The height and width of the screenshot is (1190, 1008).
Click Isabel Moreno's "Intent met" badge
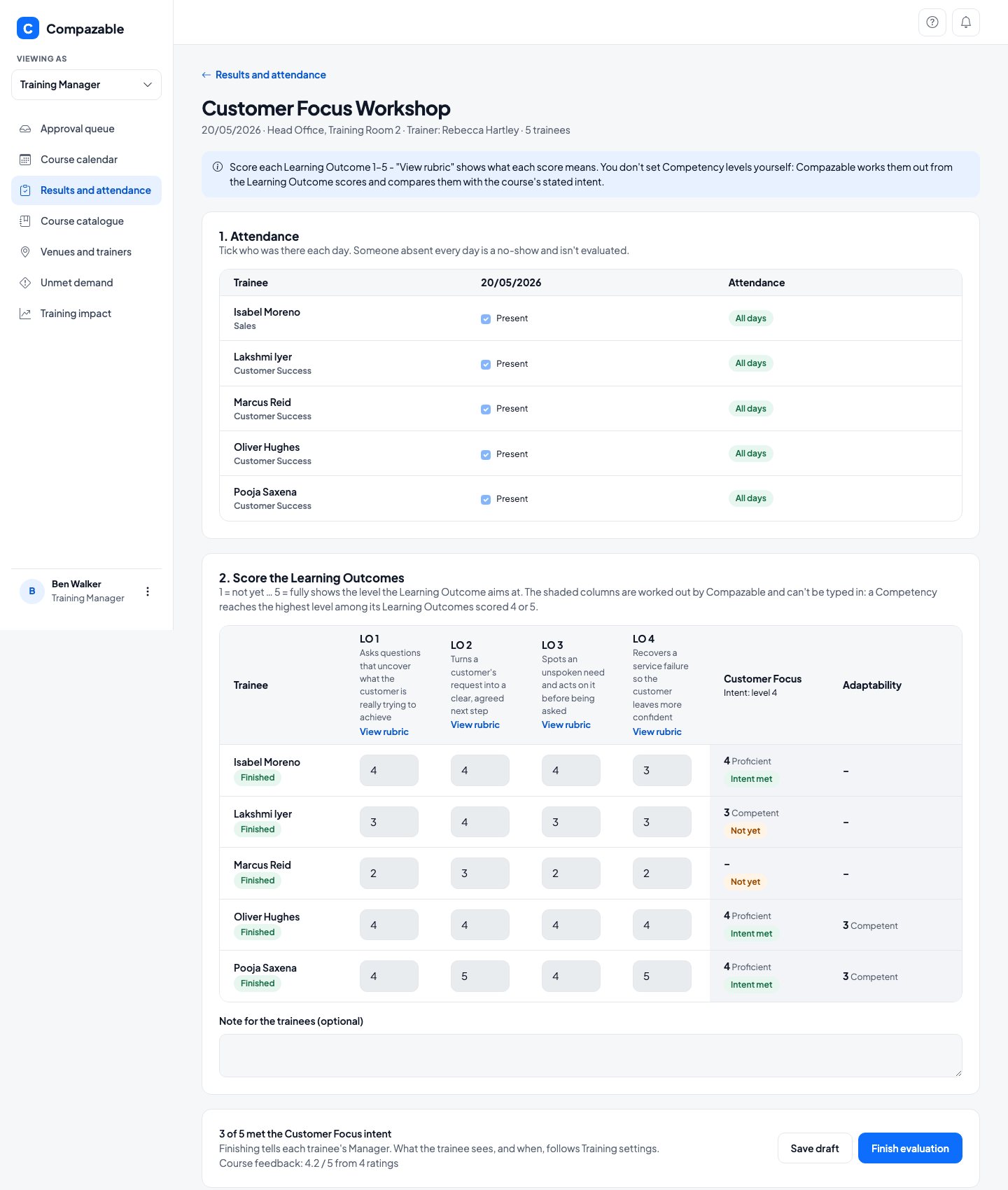[752, 779]
